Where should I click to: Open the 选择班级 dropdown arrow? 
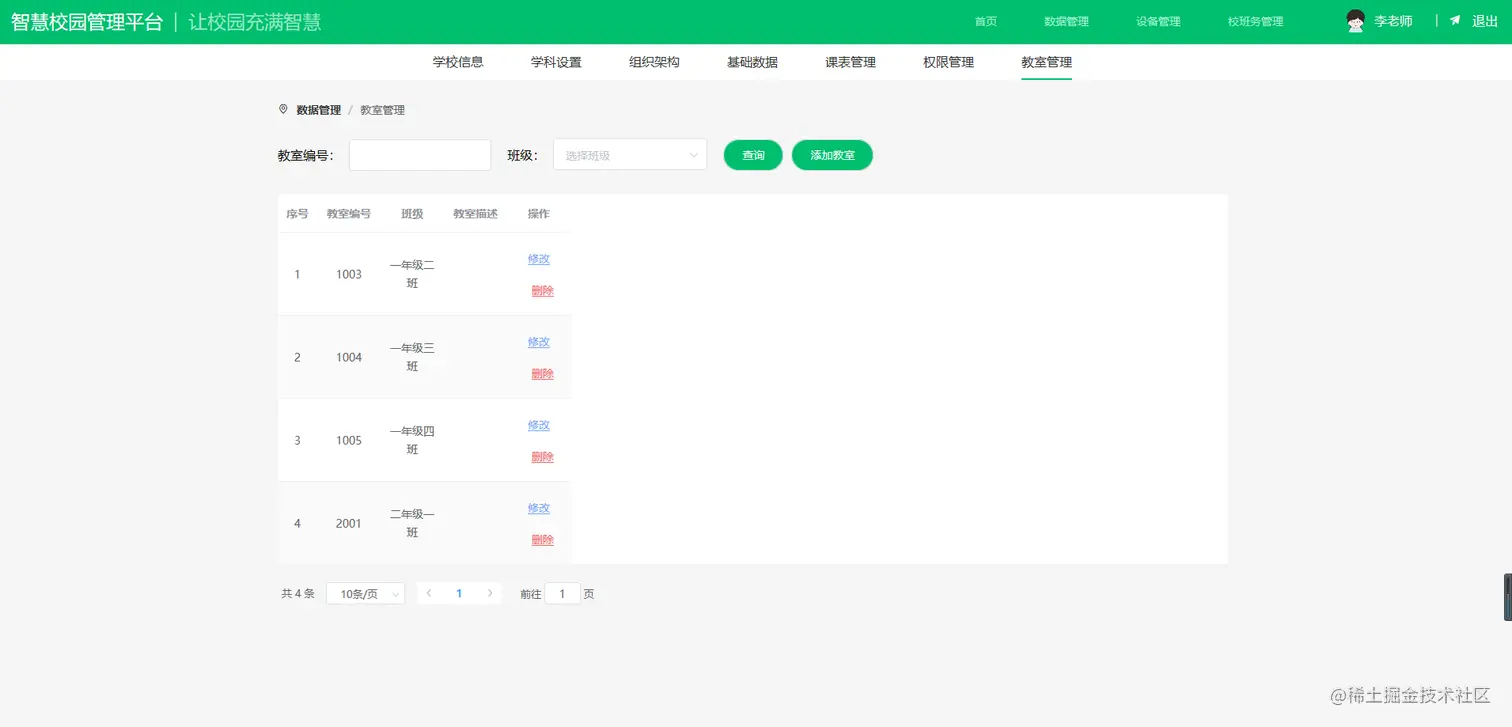pyautogui.click(x=694, y=155)
